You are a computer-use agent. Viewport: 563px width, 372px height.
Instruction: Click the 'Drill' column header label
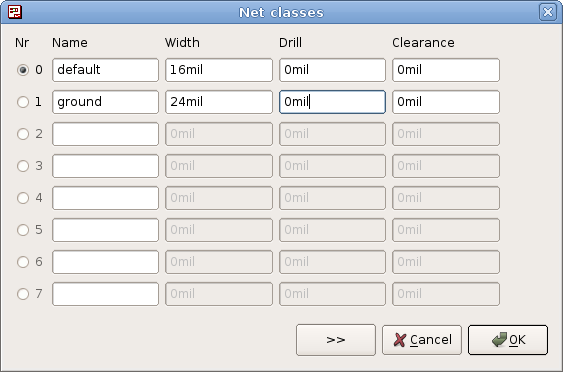point(290,43)
